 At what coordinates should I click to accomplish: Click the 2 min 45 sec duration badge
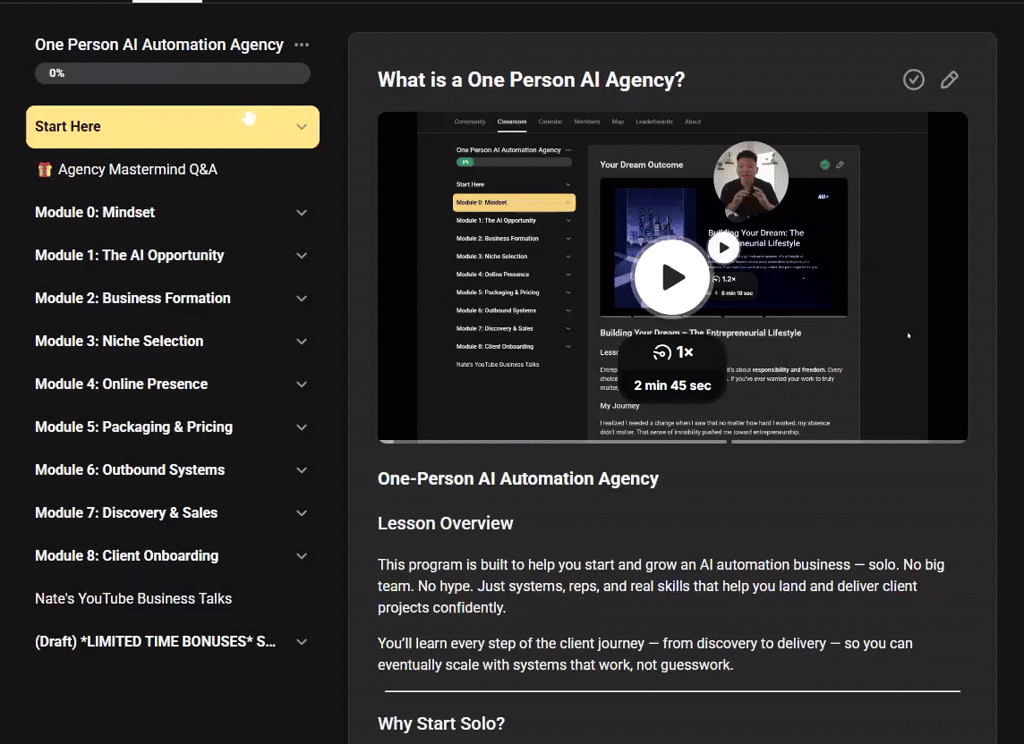[x=672, y=383]
